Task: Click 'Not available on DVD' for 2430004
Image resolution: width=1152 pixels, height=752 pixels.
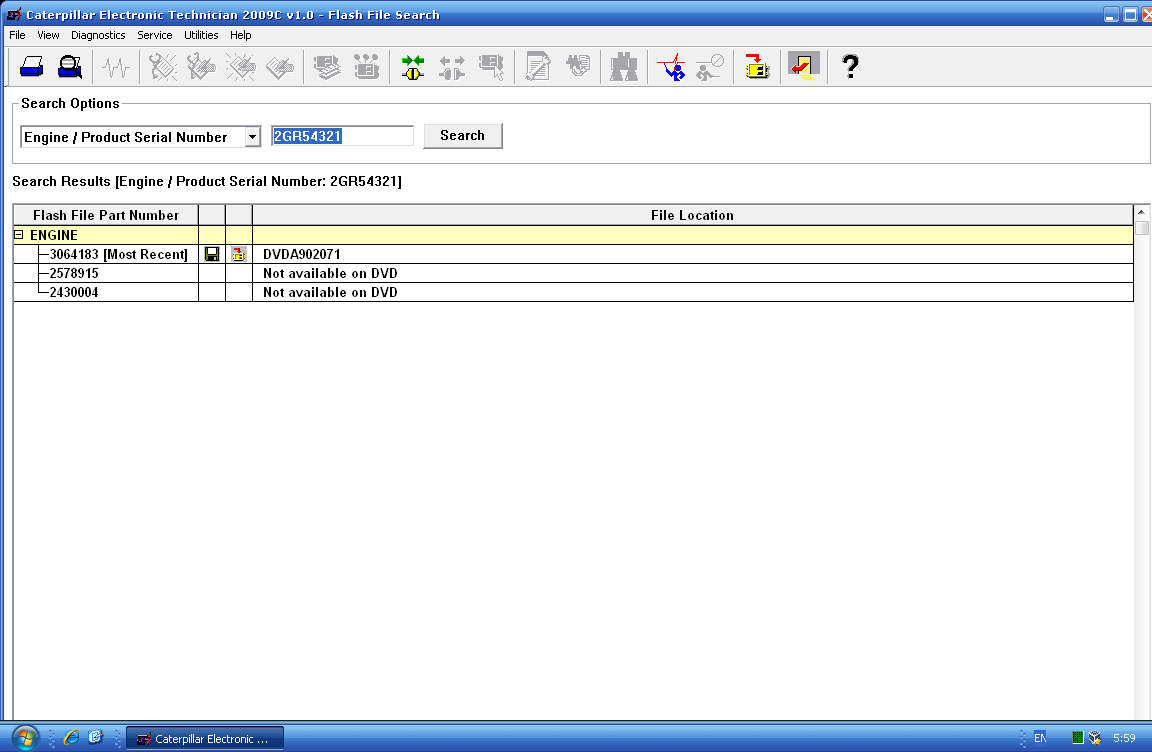Action: (330, 292)
